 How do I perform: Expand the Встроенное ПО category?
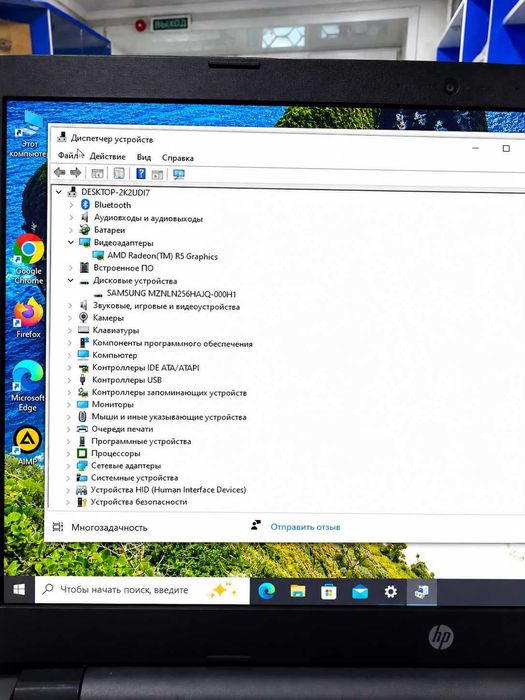point(71,268)
